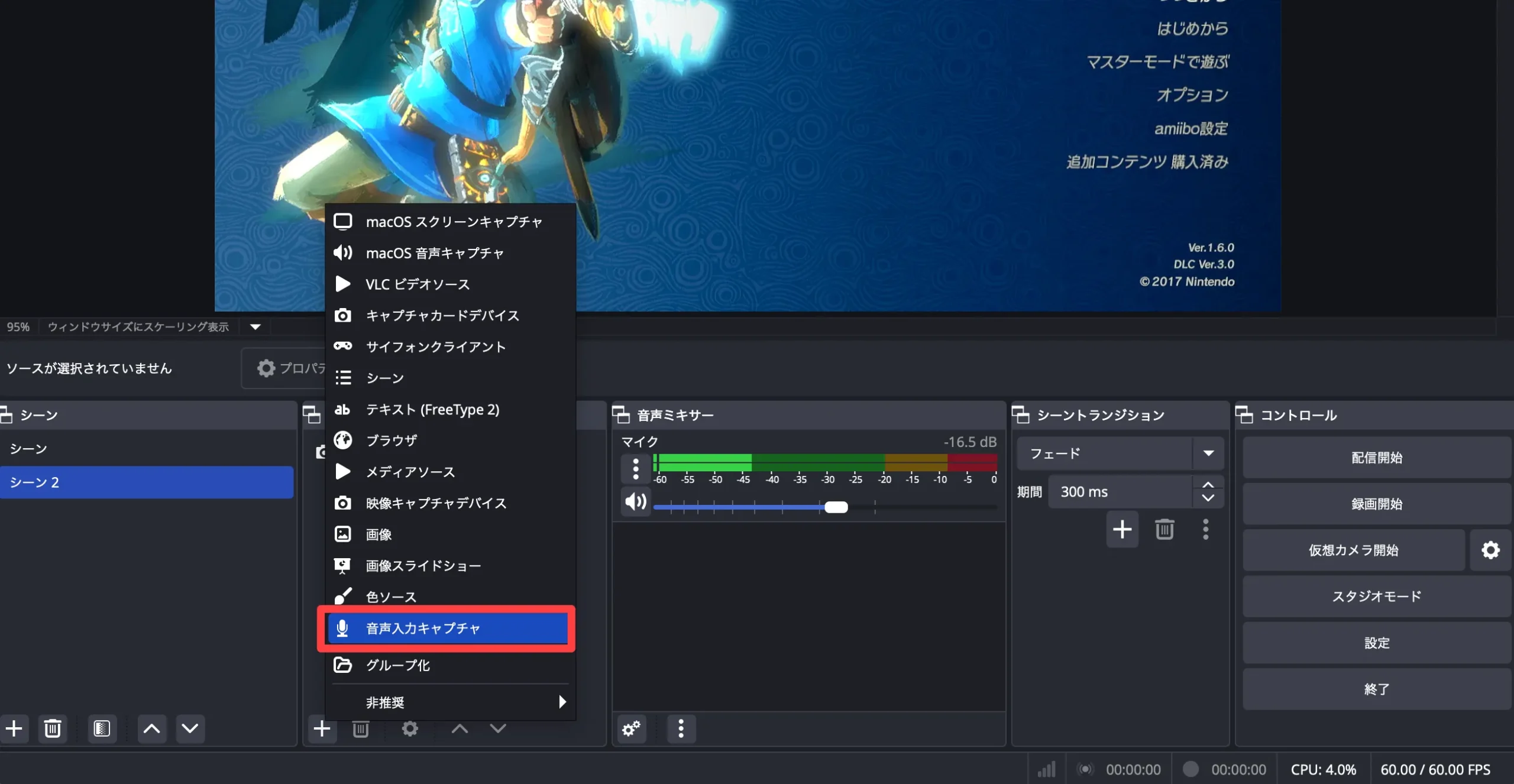Click the monitor icon beside macOS スクリーンキャプチャ

343,222
